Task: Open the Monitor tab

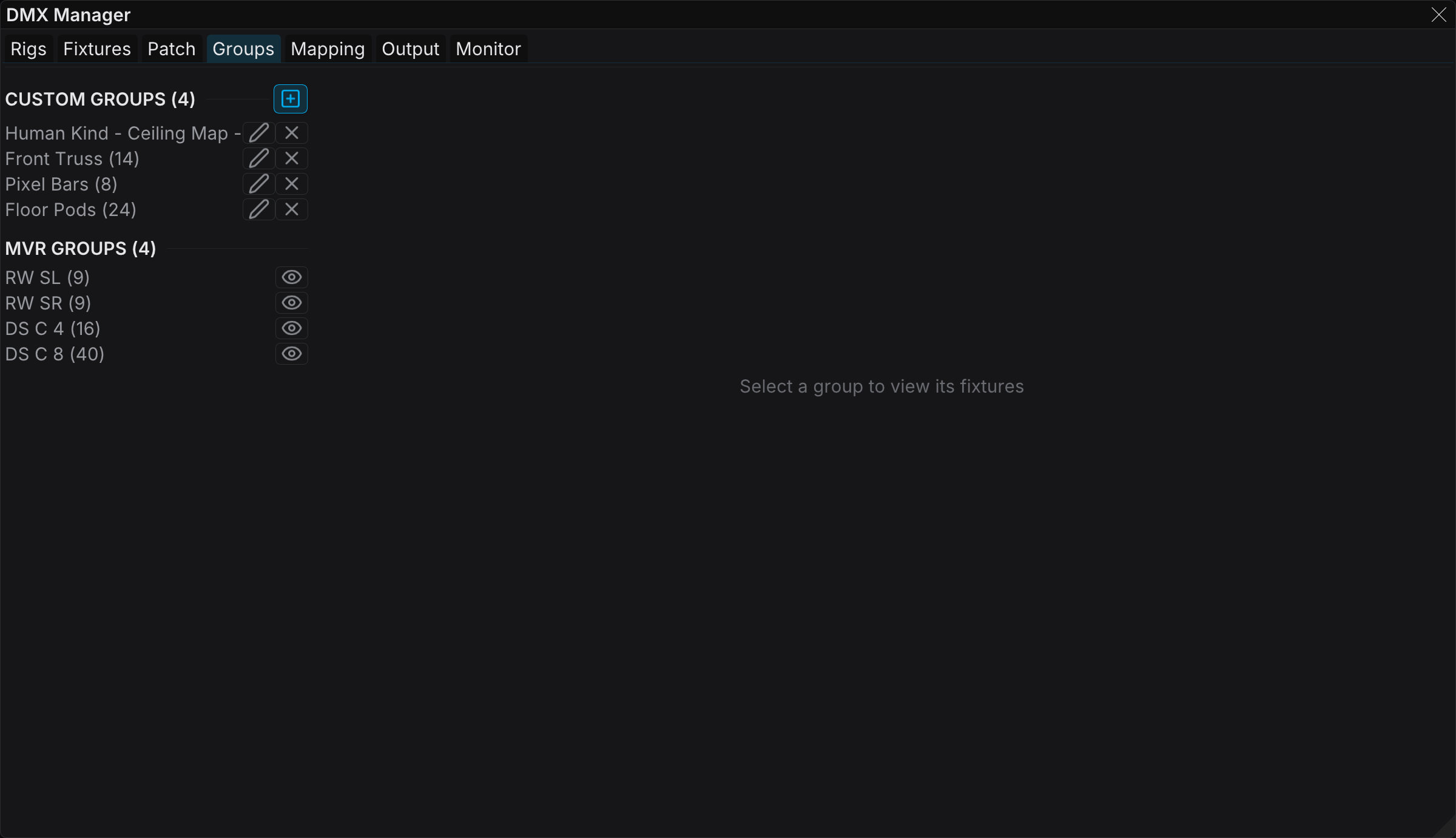Action: 488,49
